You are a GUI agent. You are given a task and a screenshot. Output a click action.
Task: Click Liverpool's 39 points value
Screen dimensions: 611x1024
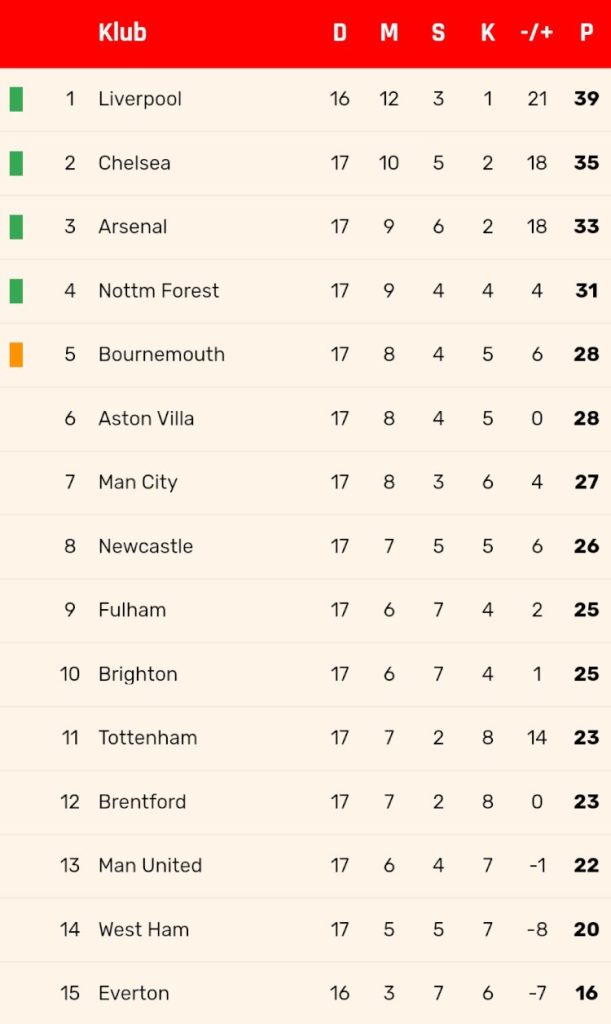tap(586, 99)
